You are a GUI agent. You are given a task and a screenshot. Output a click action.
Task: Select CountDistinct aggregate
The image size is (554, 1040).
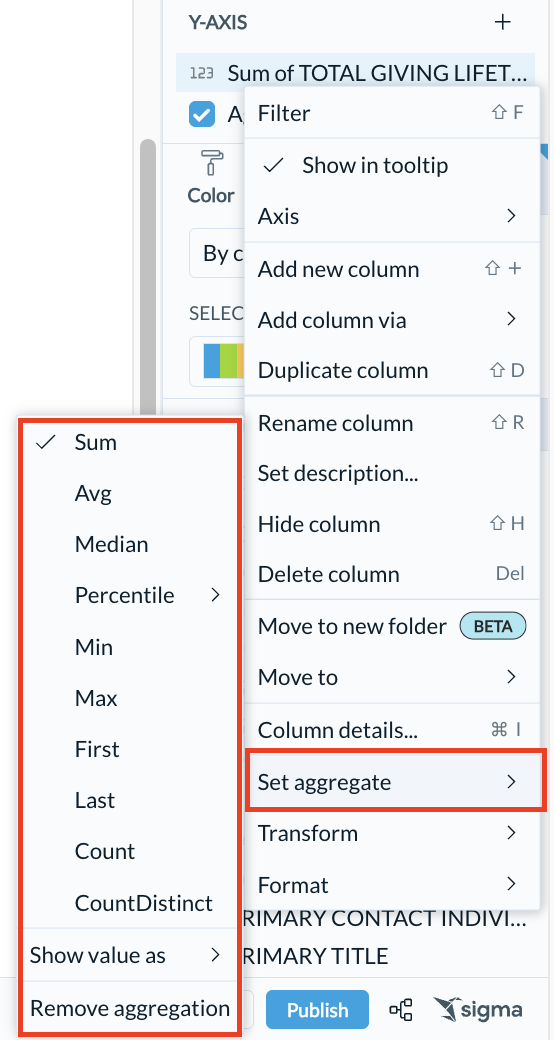click(x=129, y=903)
